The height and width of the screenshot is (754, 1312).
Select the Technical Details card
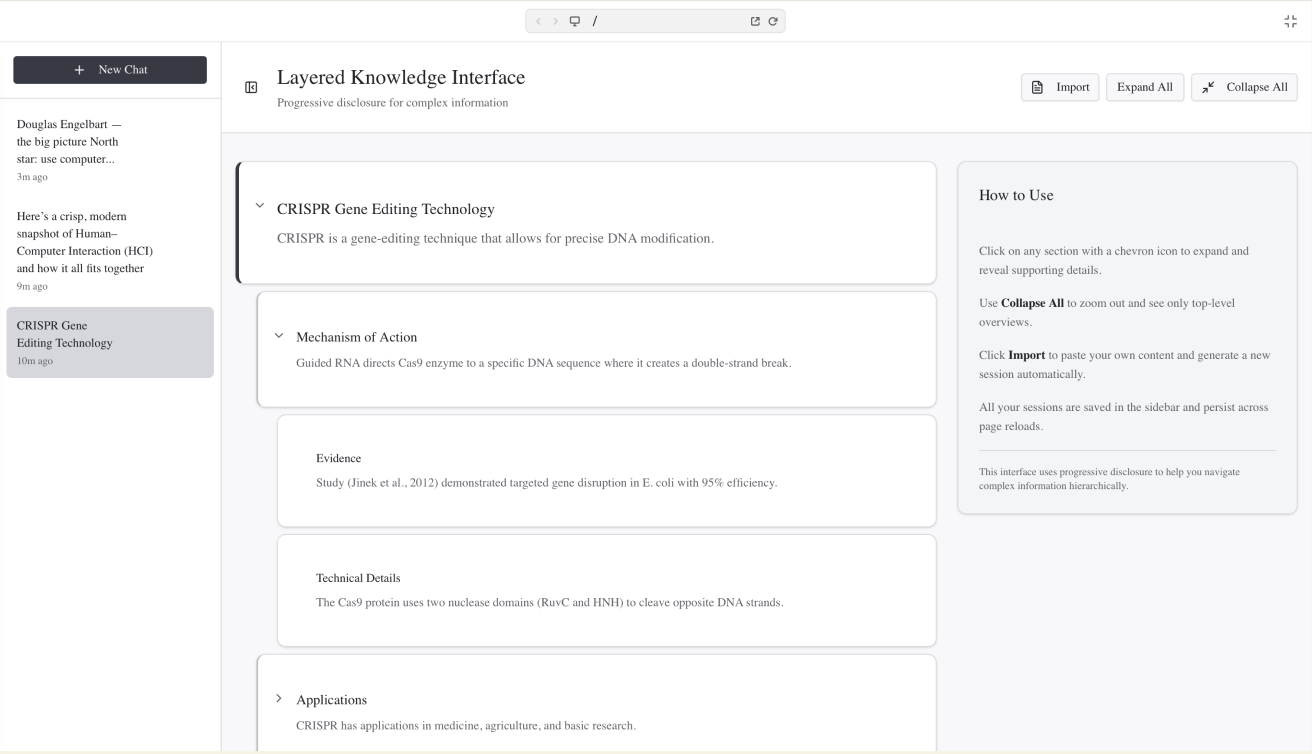[606, 590]
